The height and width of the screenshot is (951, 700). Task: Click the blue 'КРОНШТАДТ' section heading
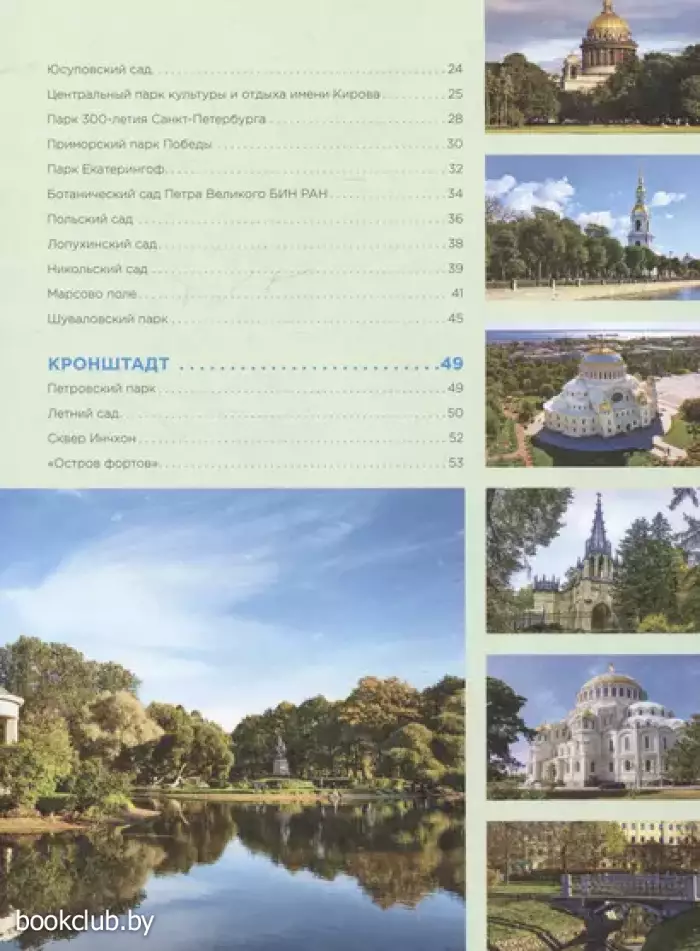[109, 364]
